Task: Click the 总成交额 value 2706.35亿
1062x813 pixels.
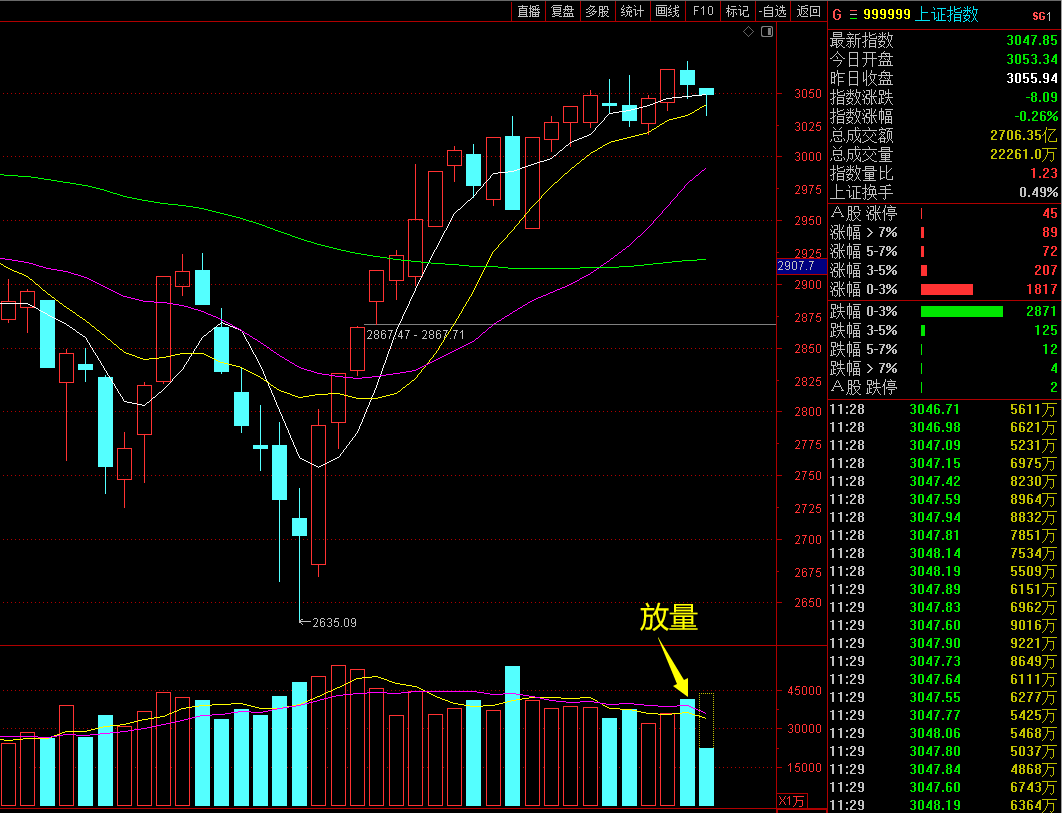Action: coord(1023,135)
